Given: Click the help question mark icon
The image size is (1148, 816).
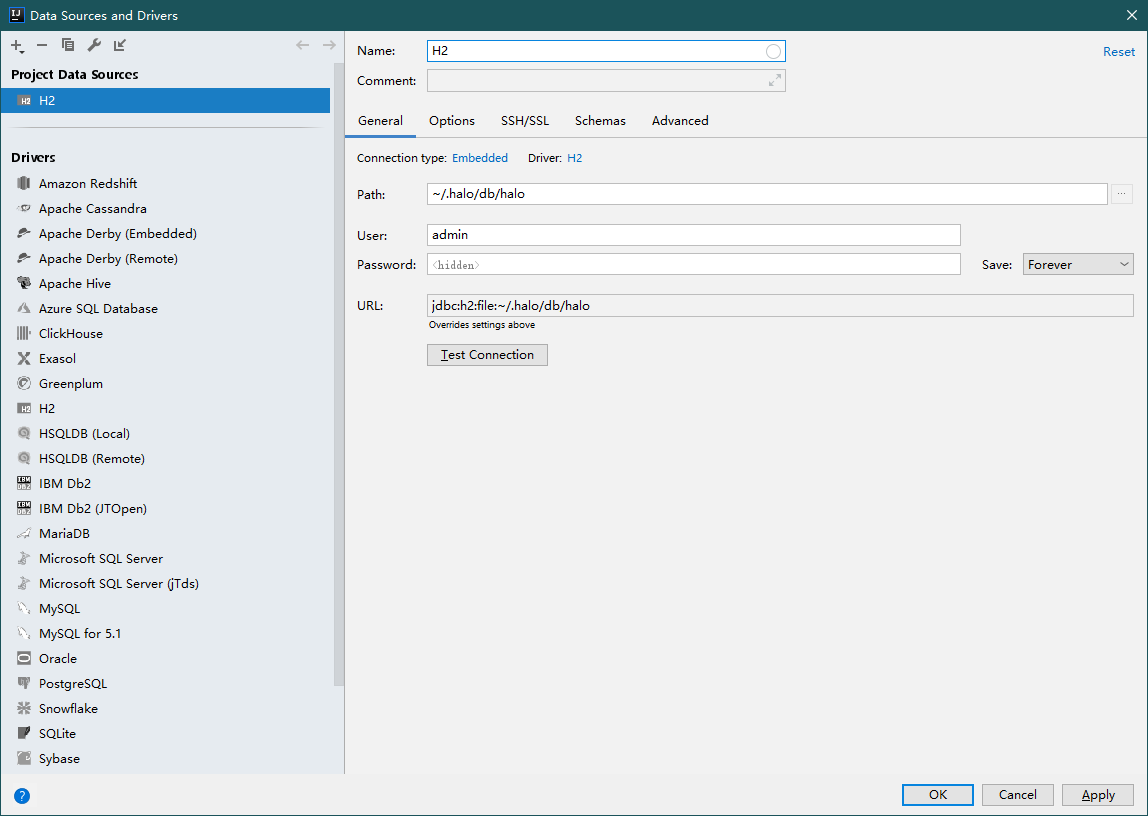Looking at the screenshot, I should 22,796.
